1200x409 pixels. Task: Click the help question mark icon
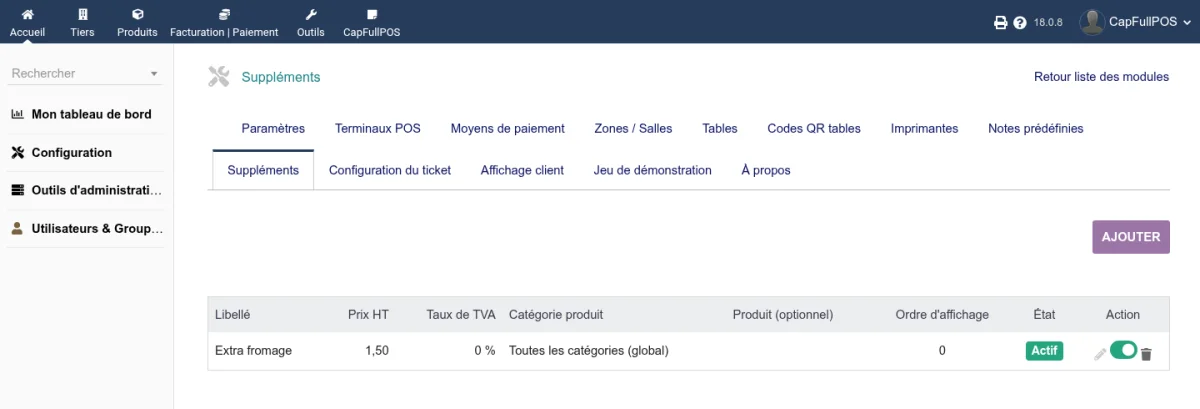[1020, 22]
